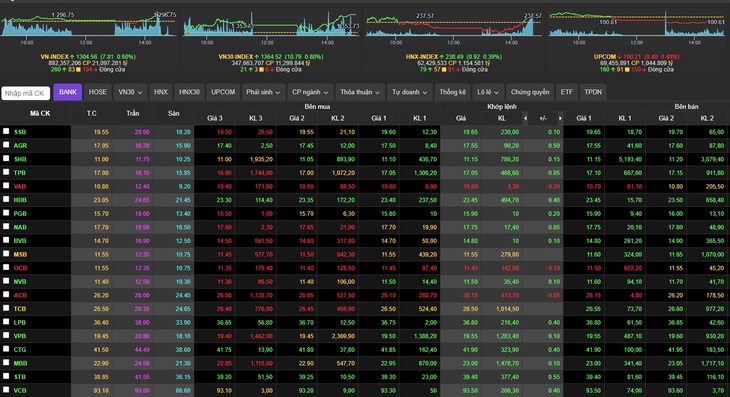Open the VN30 dropdown

(x=130, y=92)
